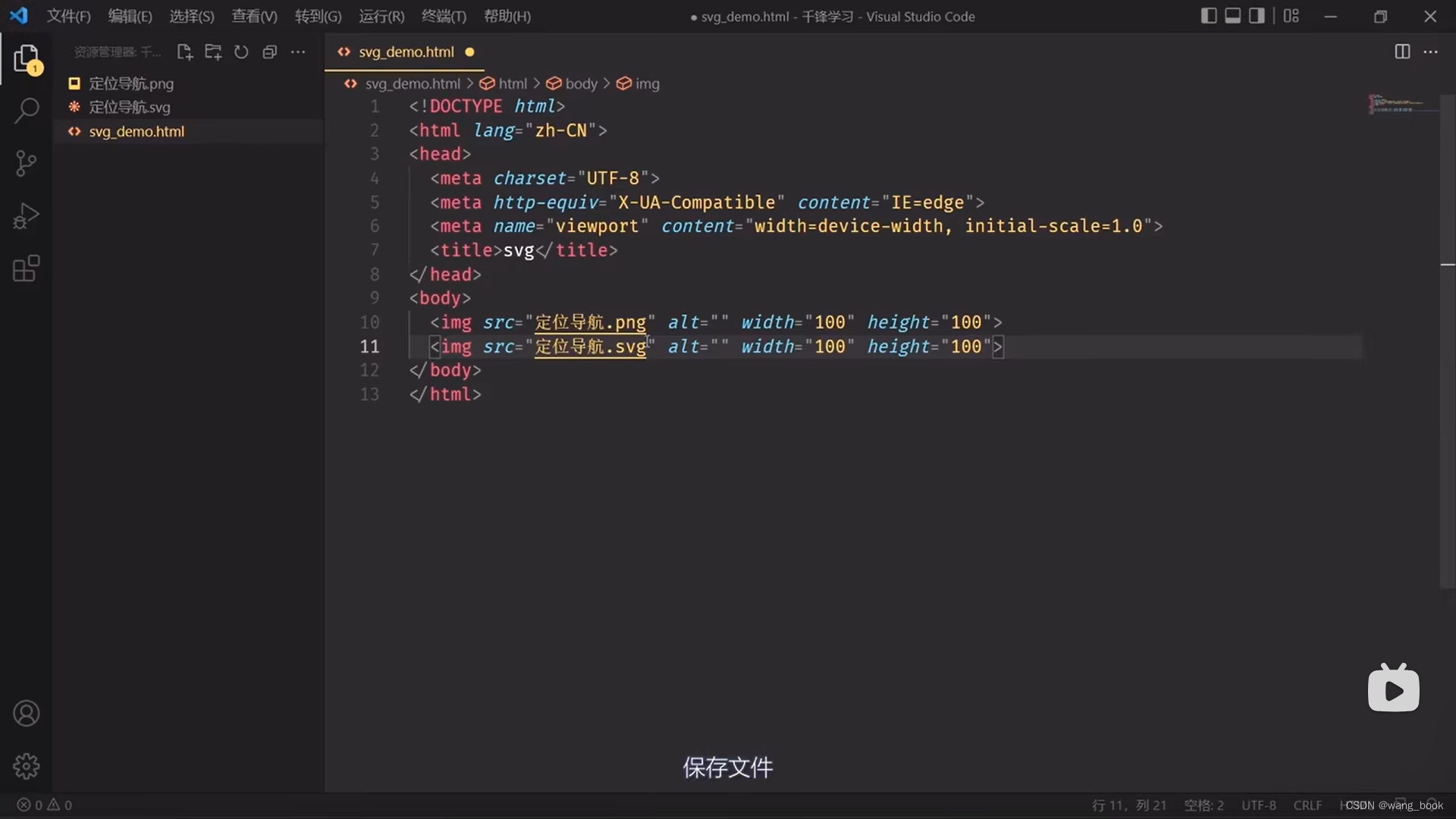The width and height of the screenshot is (1456, 819).
Task: Click the editor vertical scrollbar slider
Action: tap(1447, 341)
